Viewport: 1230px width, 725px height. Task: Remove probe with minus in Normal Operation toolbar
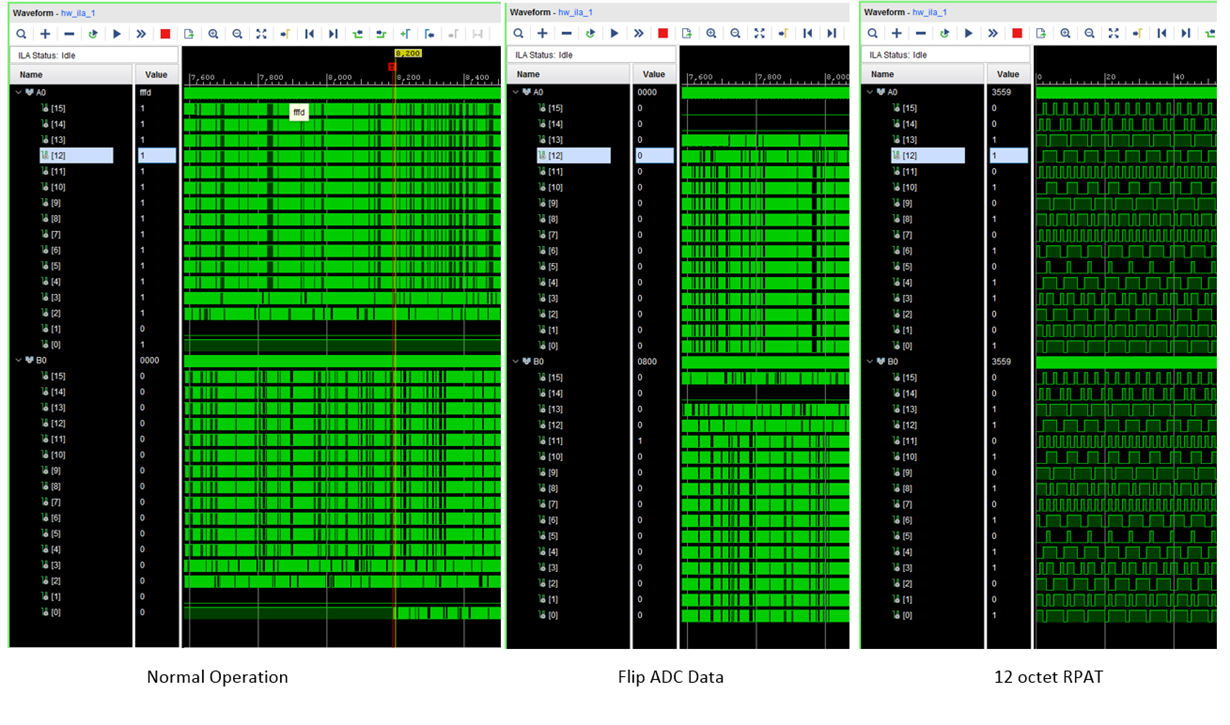[69, 33]
